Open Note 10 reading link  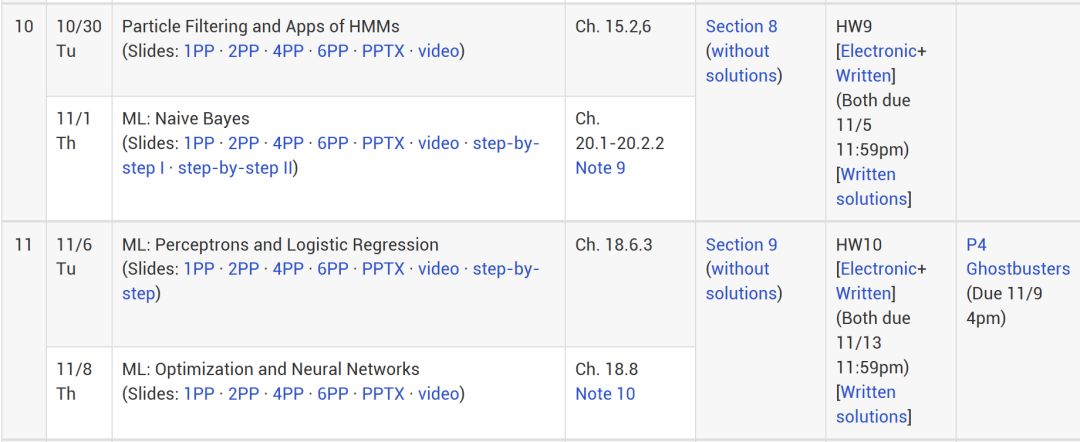click(605, 394)
